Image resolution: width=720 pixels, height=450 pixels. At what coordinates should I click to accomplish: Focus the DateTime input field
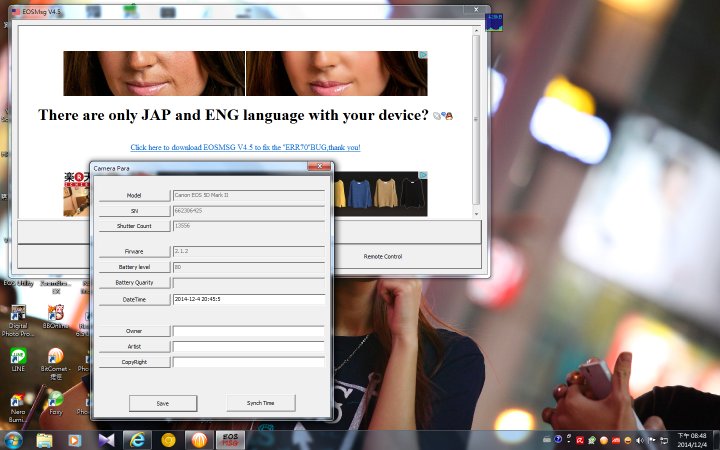click(x=249, y=299)
